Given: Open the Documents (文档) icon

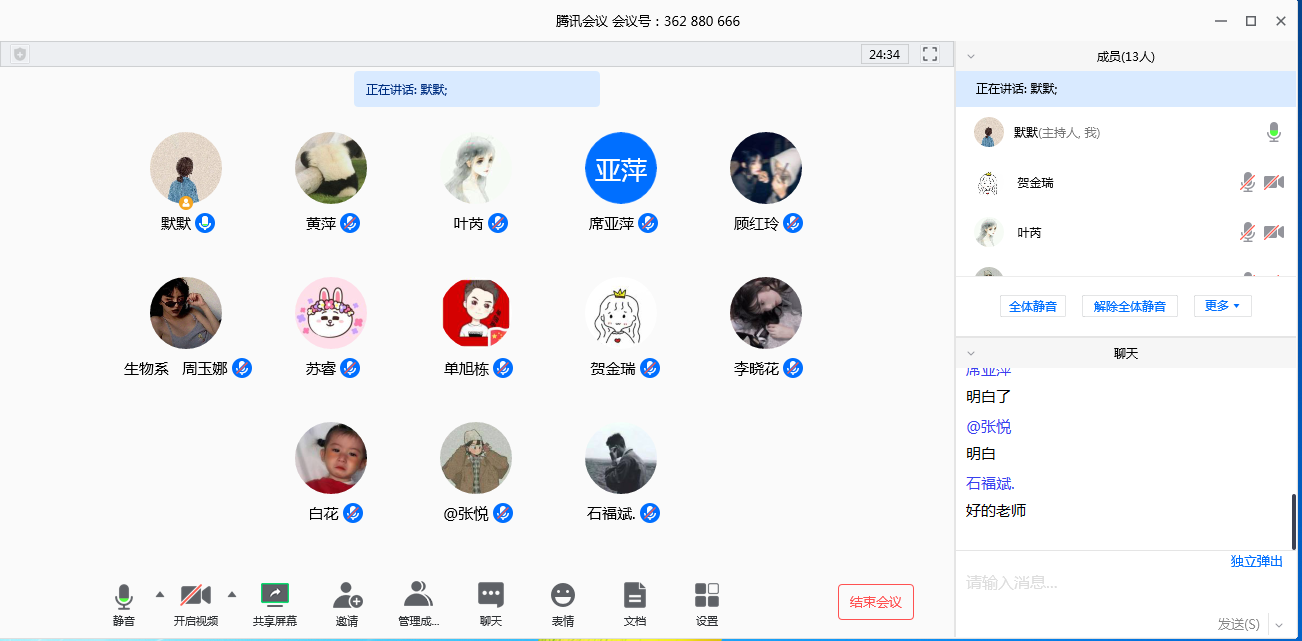Looking at the screenshot, I should (x=635, y=596).
